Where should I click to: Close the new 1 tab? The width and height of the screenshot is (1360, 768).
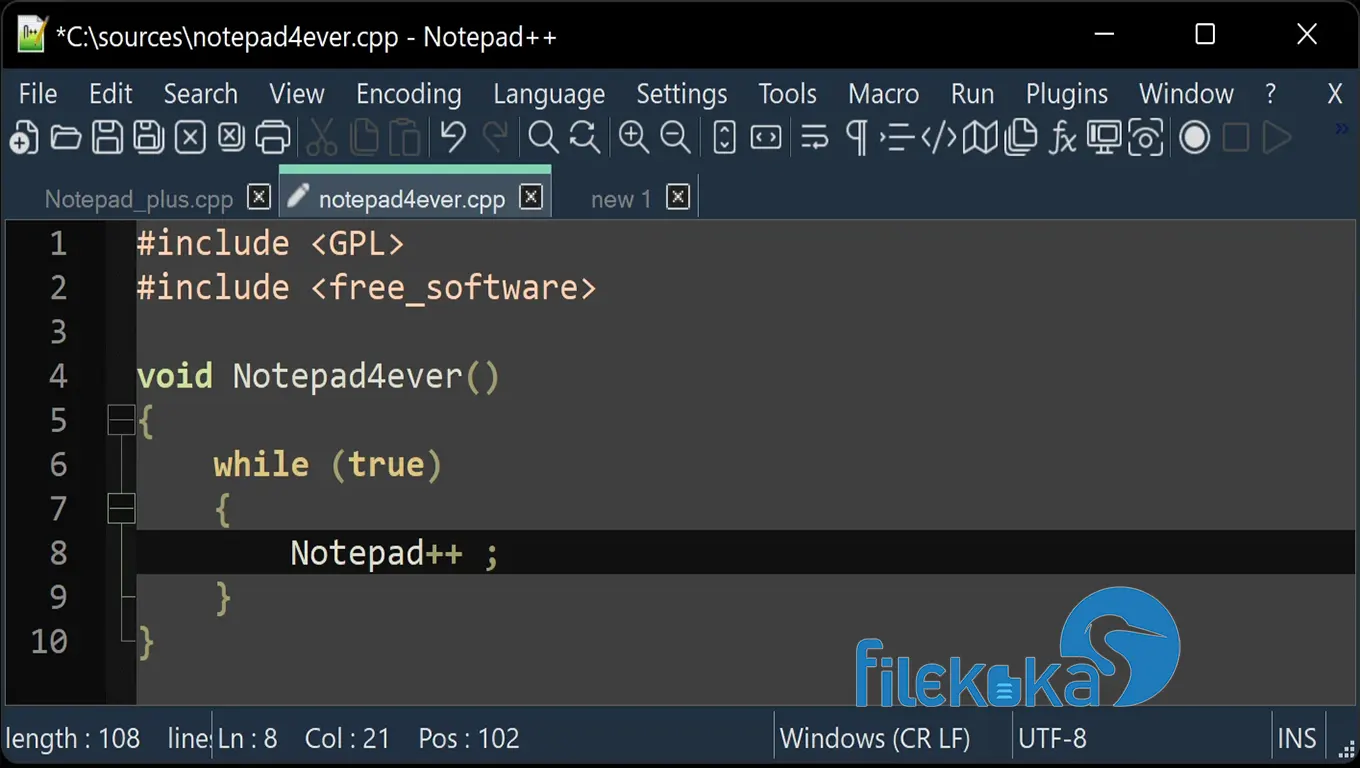click(x=678, y=197)
